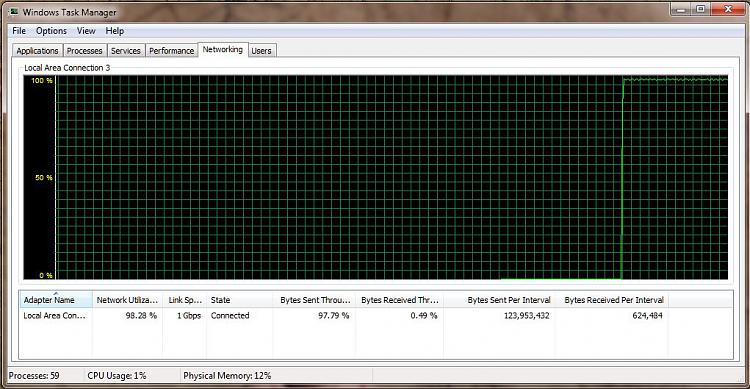Click the Local Area Connection 3 graph
750x389 pixels.
375,177
